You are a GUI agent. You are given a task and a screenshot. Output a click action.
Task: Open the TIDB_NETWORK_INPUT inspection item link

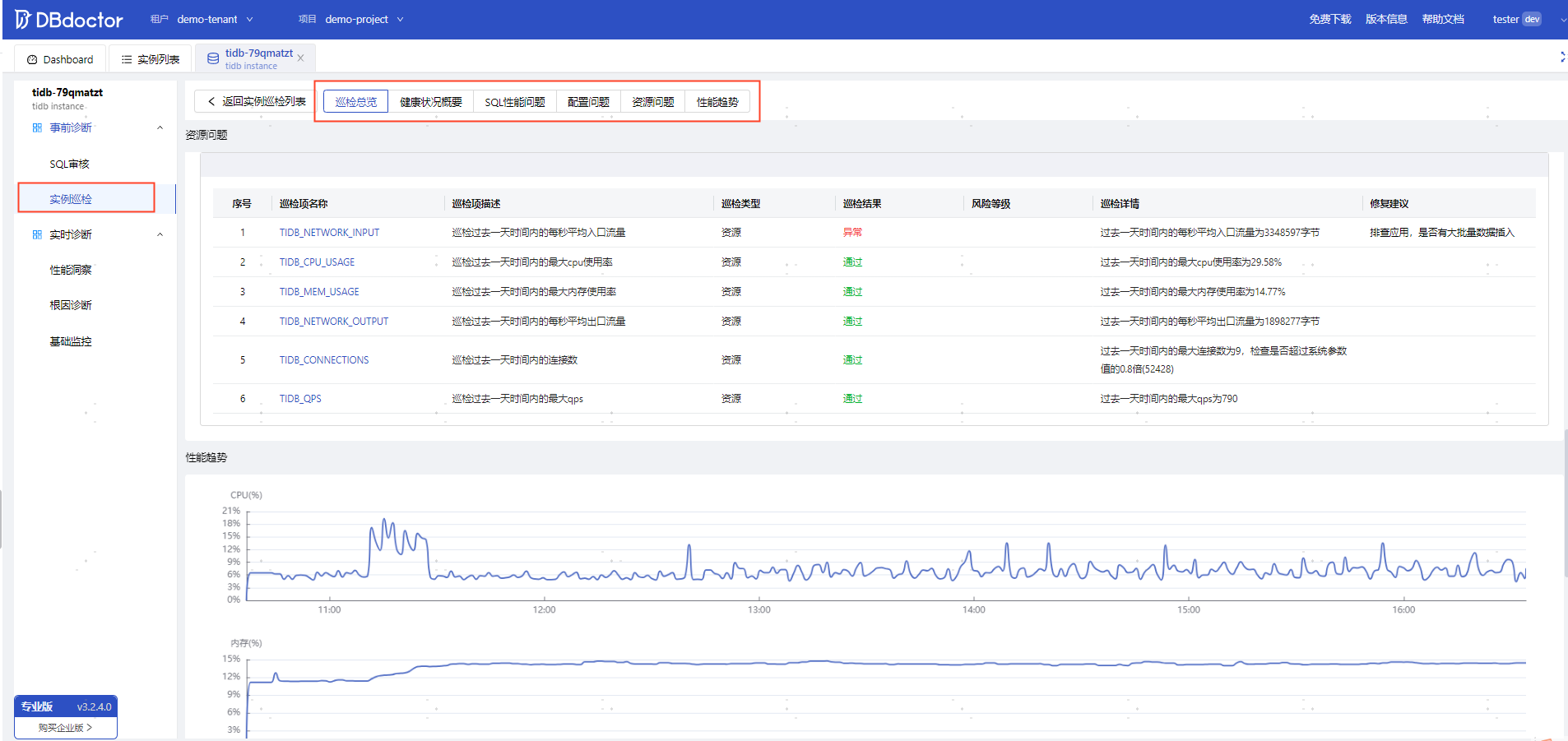(x=329, y=233)
